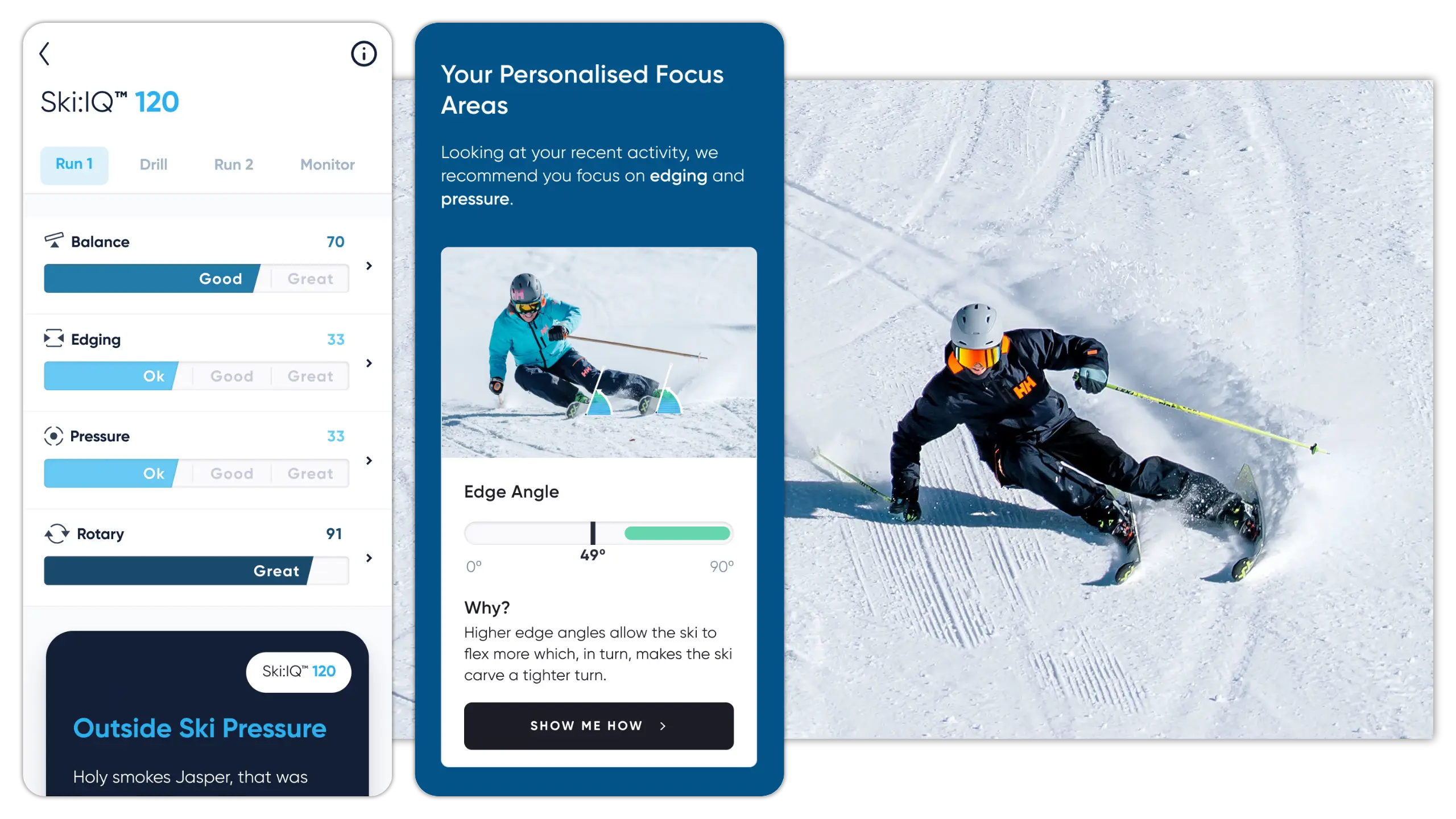Click the Ski:IQ 120 score badge
This screenshot has height=819, width=1456.
tap(299, 672)
